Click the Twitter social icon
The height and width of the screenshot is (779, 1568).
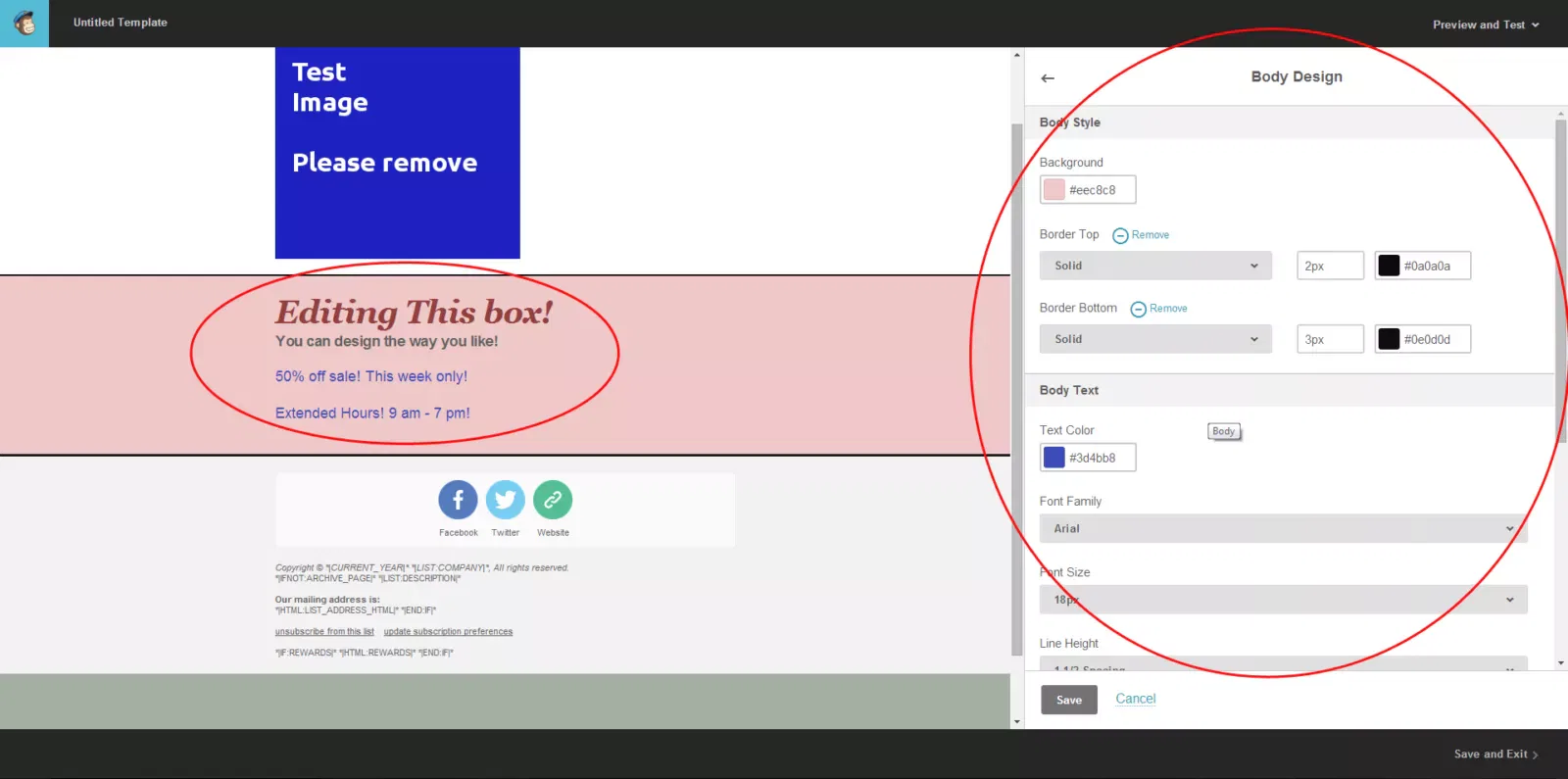coord(505,500)
